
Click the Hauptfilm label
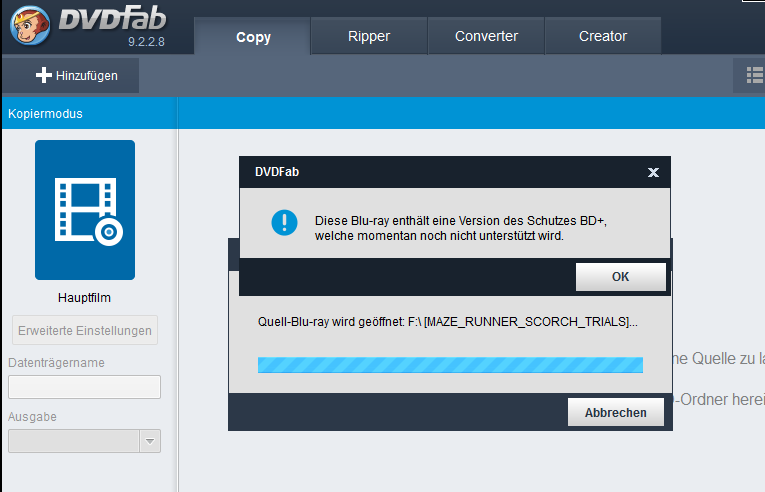click(84, 298)
